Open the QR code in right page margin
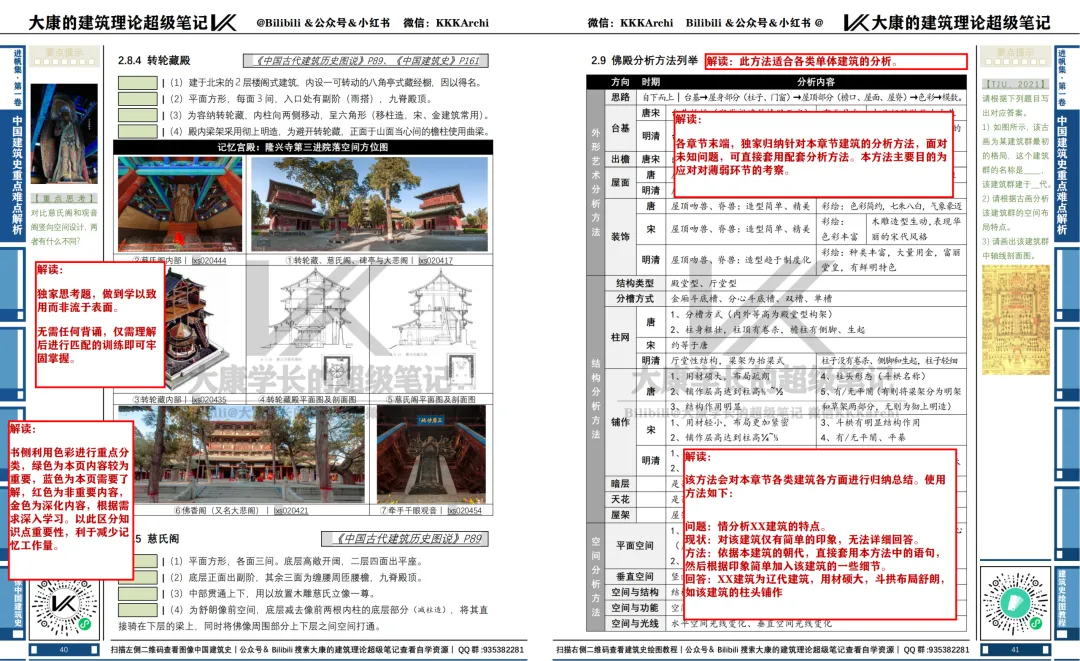The image size is (1080, 661). pos(1014,603)
